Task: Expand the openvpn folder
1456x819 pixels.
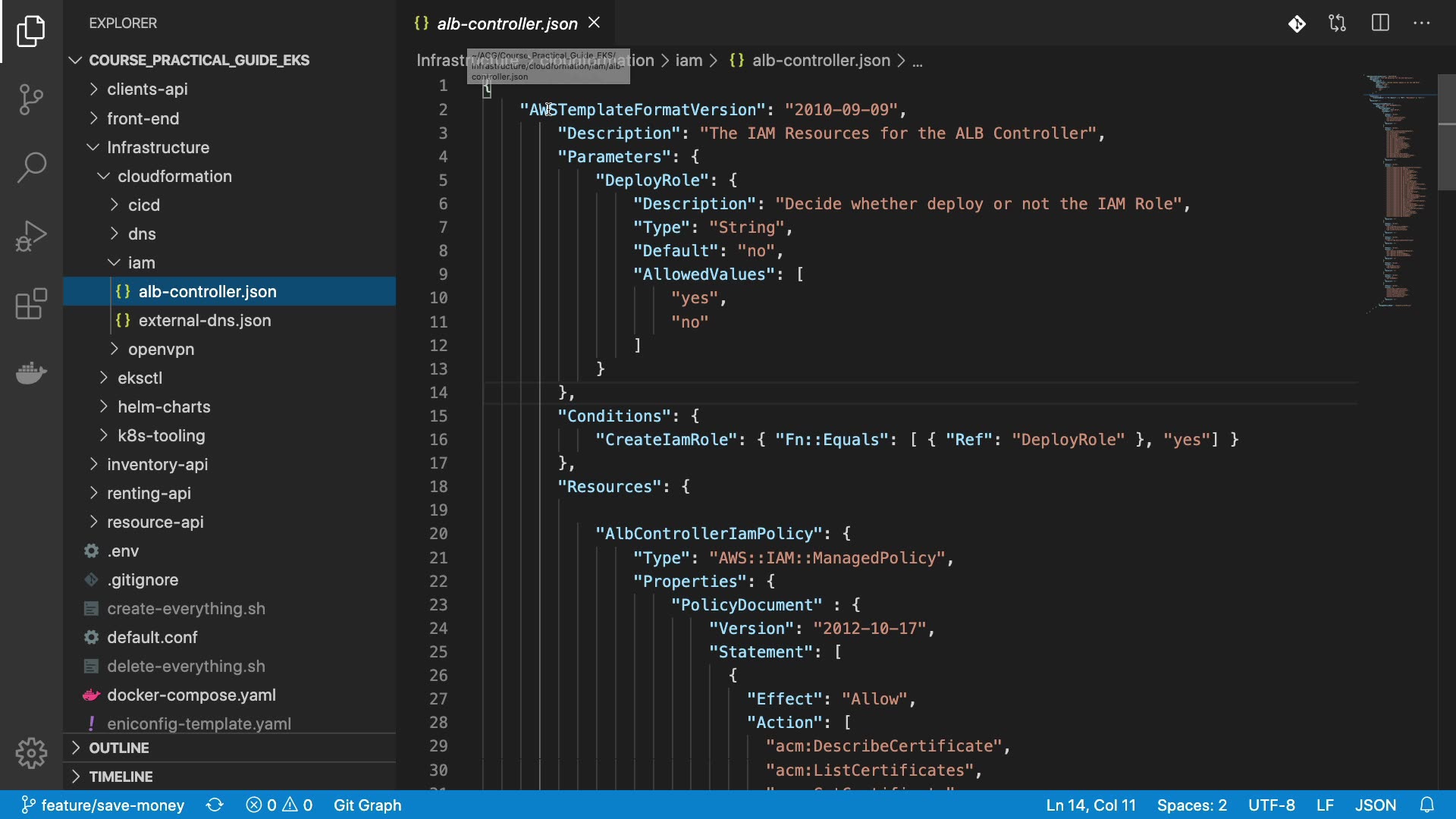Action: tap(161, 350)
